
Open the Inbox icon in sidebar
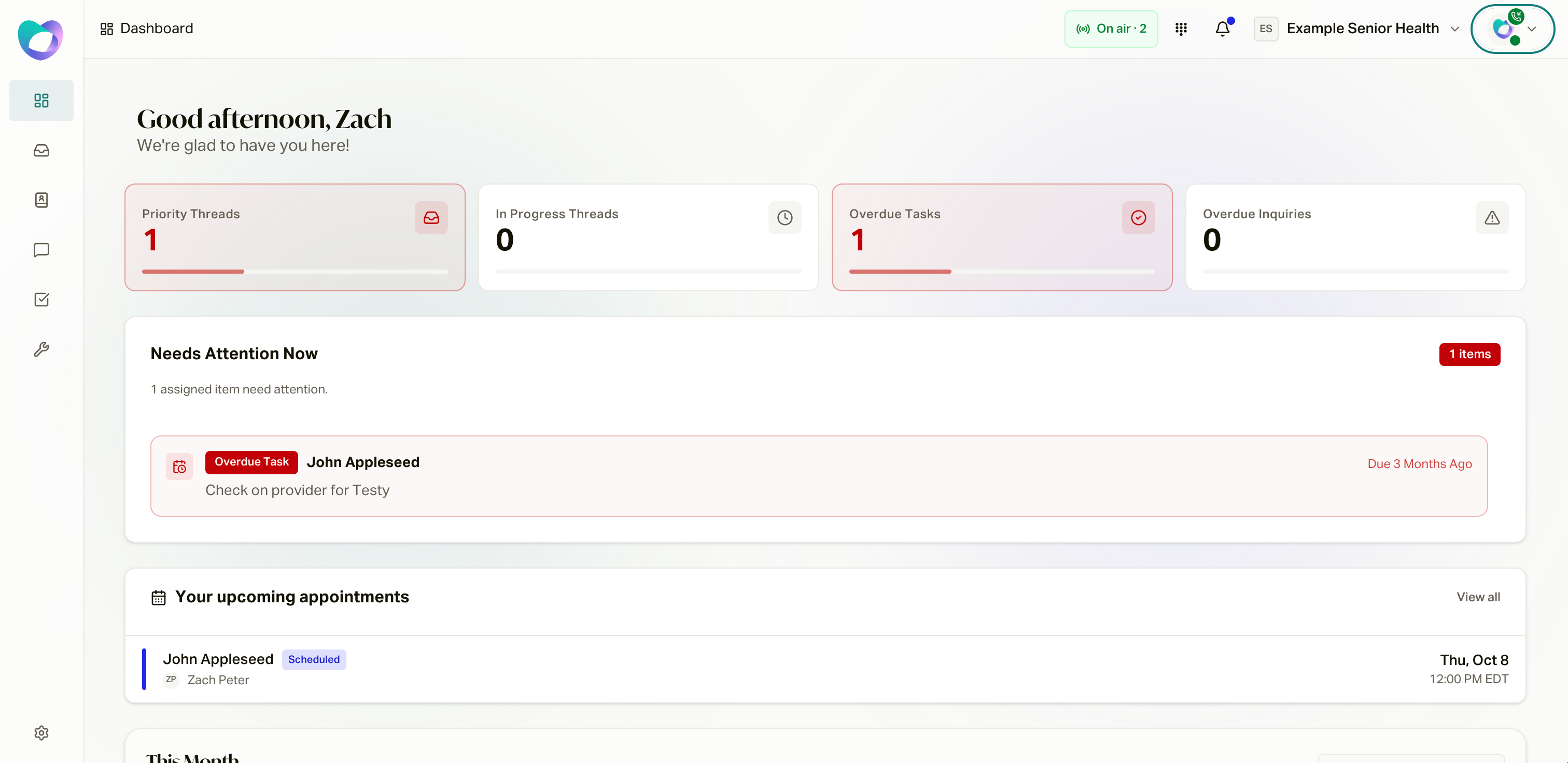coord(41,150)
